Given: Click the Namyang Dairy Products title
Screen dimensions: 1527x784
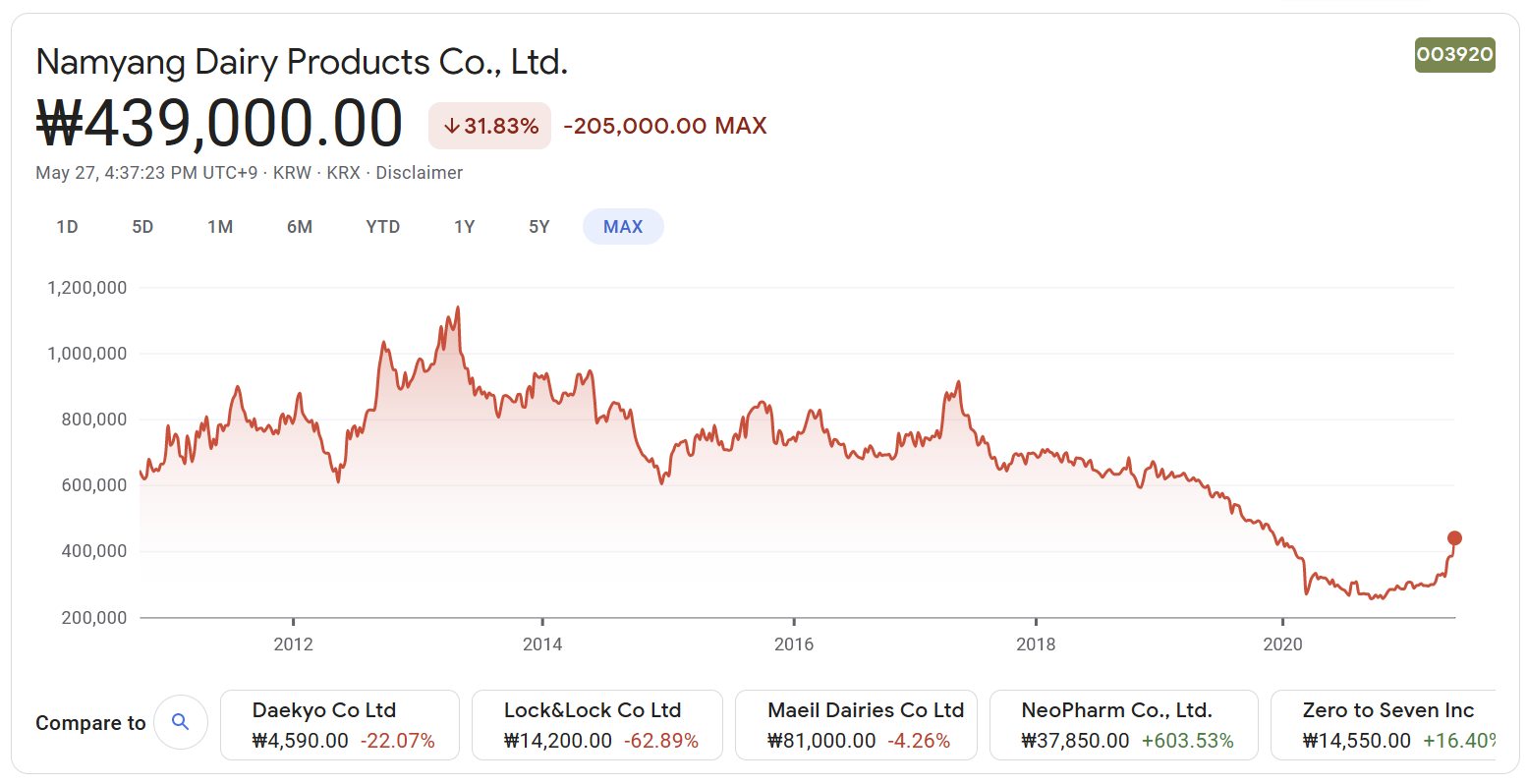Looking at the screenshot, I should pyautogui.click(x=302, y=62).
